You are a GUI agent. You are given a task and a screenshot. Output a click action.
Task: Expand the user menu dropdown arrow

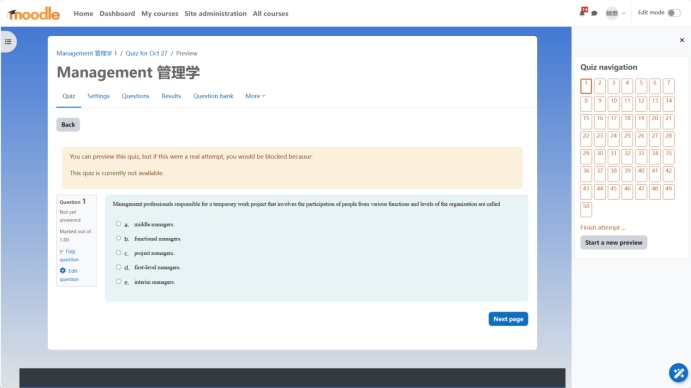pyautogui.click(x=623, y=13)
